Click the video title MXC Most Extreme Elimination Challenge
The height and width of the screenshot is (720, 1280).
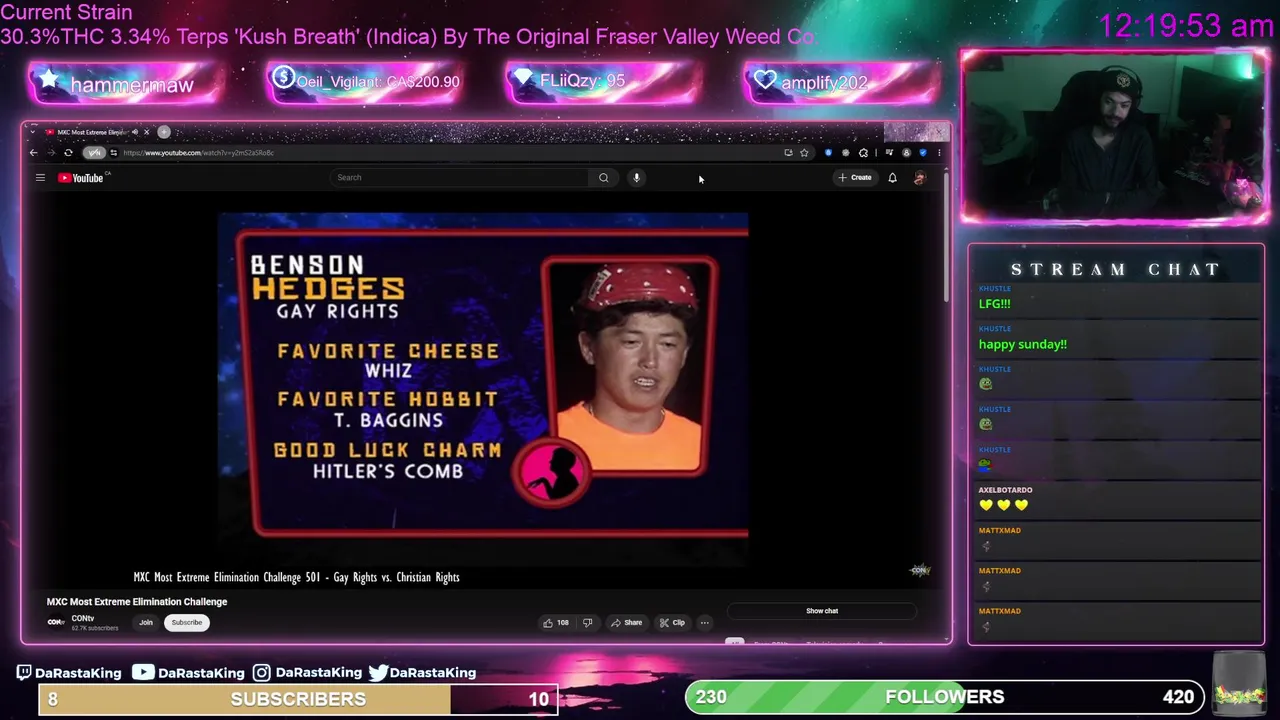[137, 602]
